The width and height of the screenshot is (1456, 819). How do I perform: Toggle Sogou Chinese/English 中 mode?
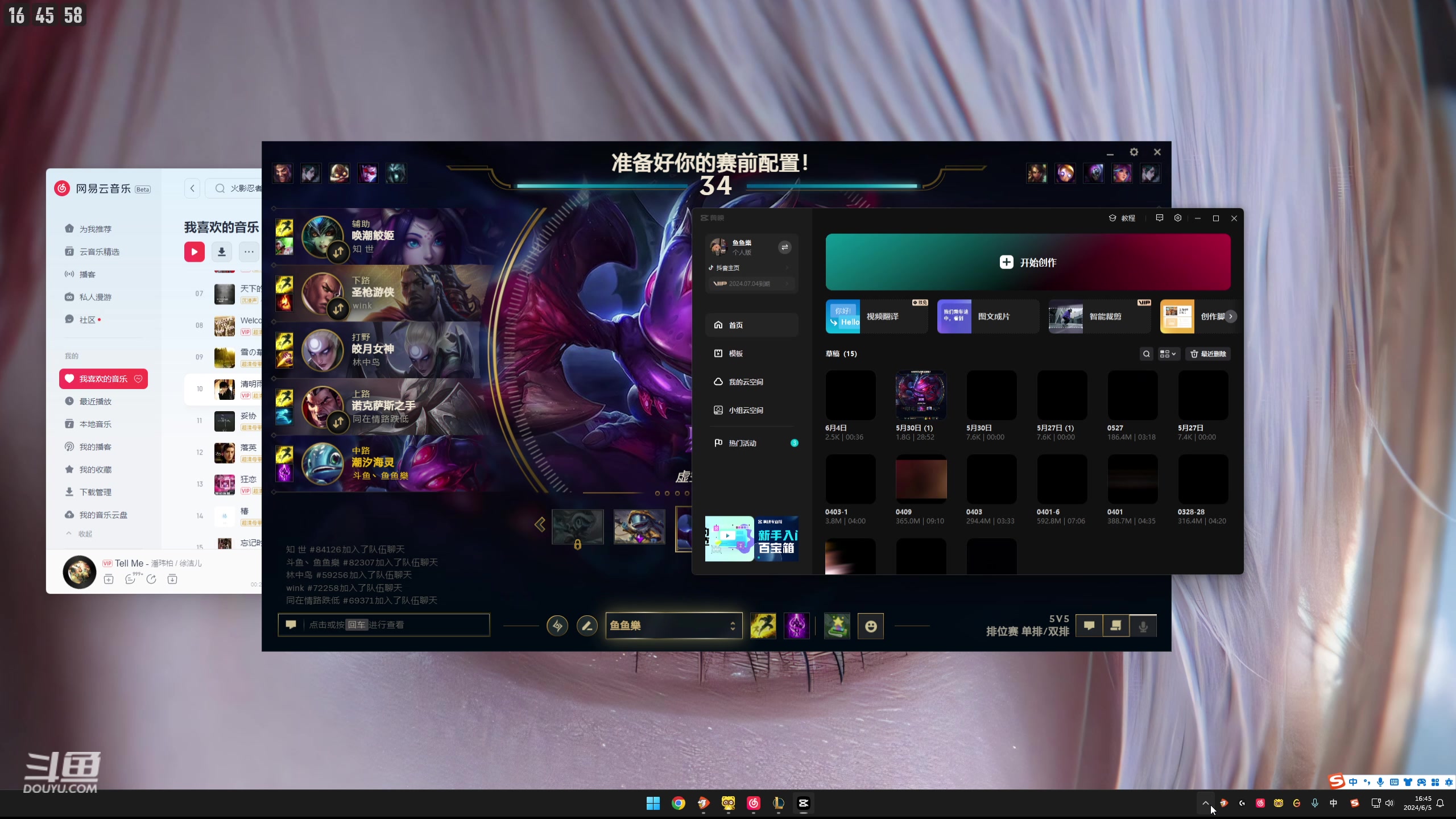1353,782
